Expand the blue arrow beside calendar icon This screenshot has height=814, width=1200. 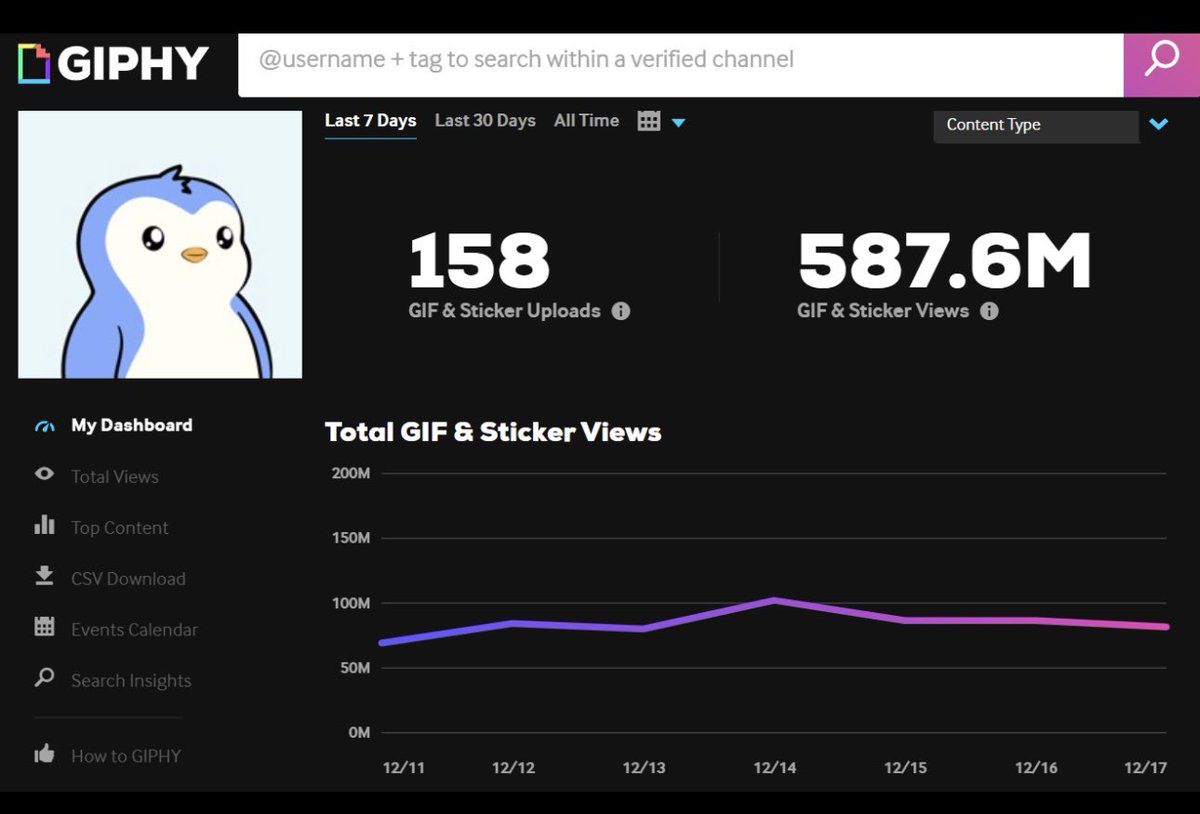pyautogui.click(x=678, y=123)
